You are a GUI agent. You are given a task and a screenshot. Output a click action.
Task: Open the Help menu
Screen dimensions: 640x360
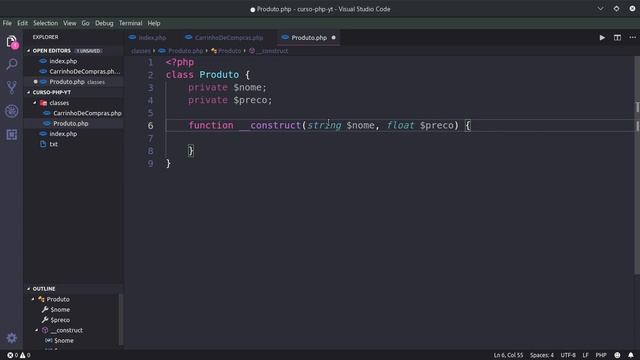154,23
